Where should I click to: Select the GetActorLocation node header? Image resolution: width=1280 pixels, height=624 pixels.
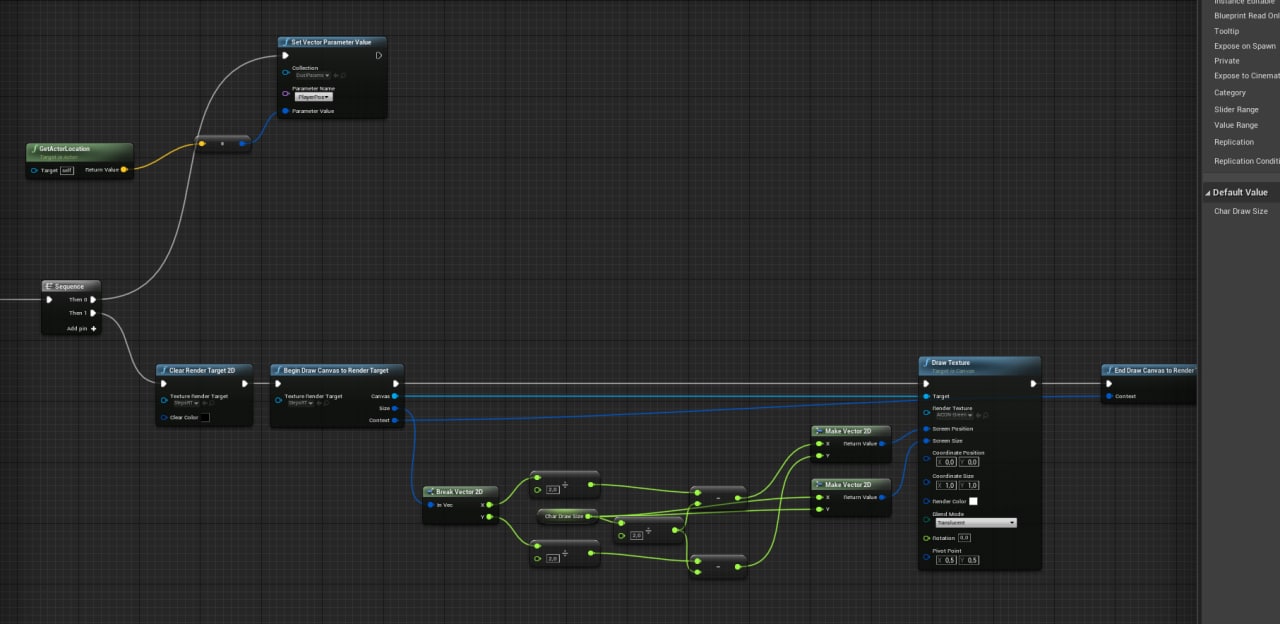(x=79, y=151)
